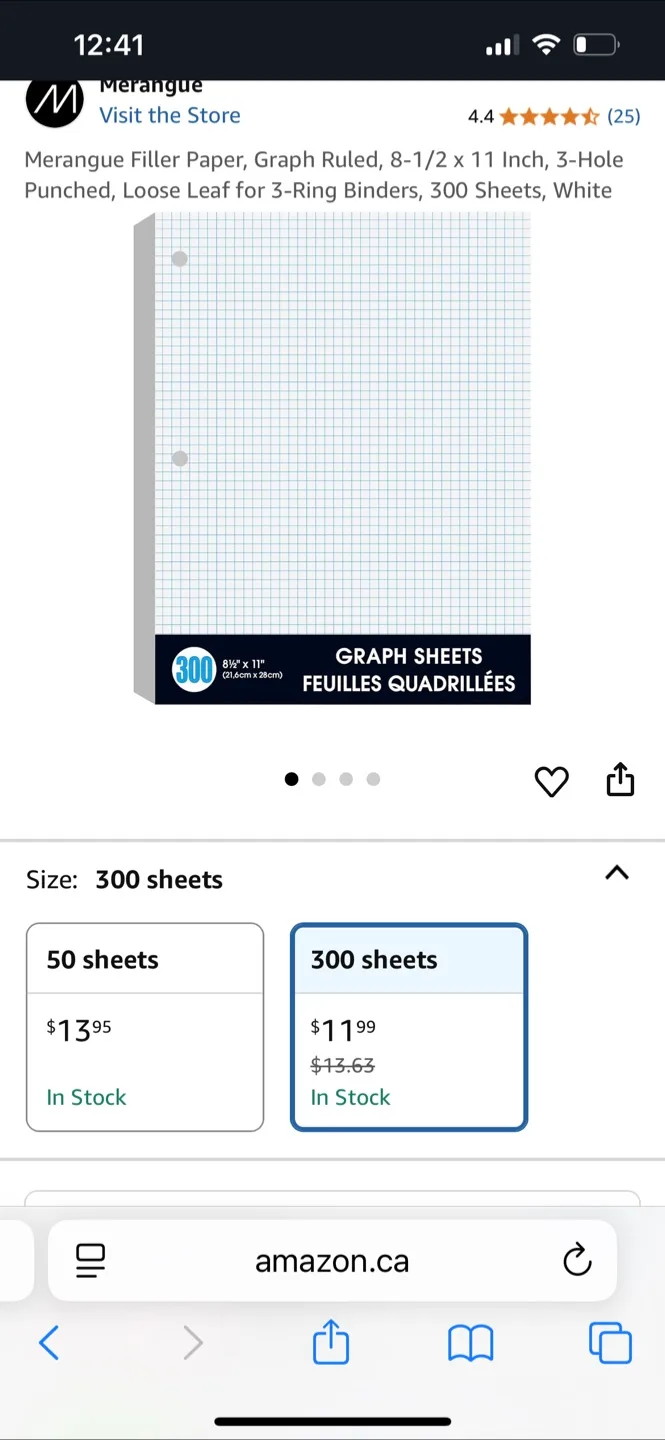Share the page using Safari's share button
Screen dimensions: 665x1440
pyautogui.click(x=330, y=1343)
